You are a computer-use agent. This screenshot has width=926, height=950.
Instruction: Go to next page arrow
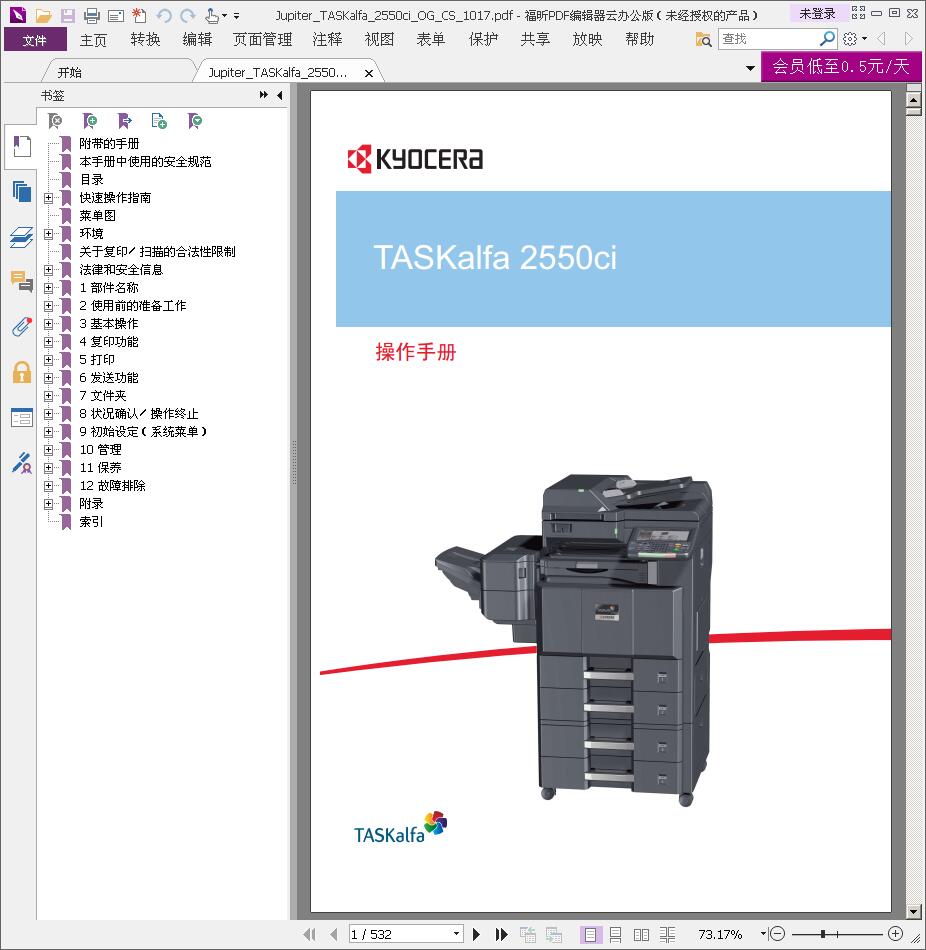(x=476, y=934)
